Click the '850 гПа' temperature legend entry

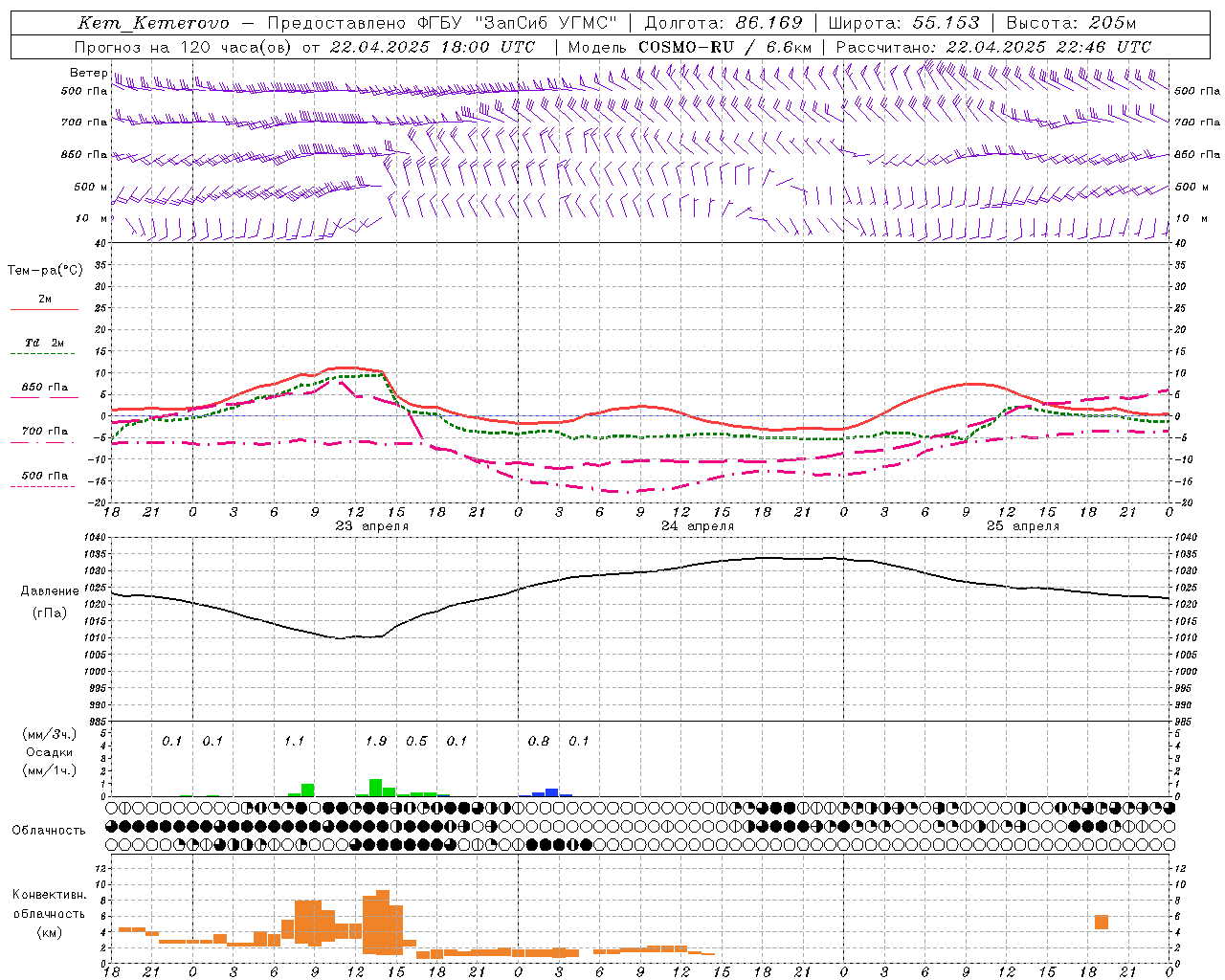click(45, 388)
